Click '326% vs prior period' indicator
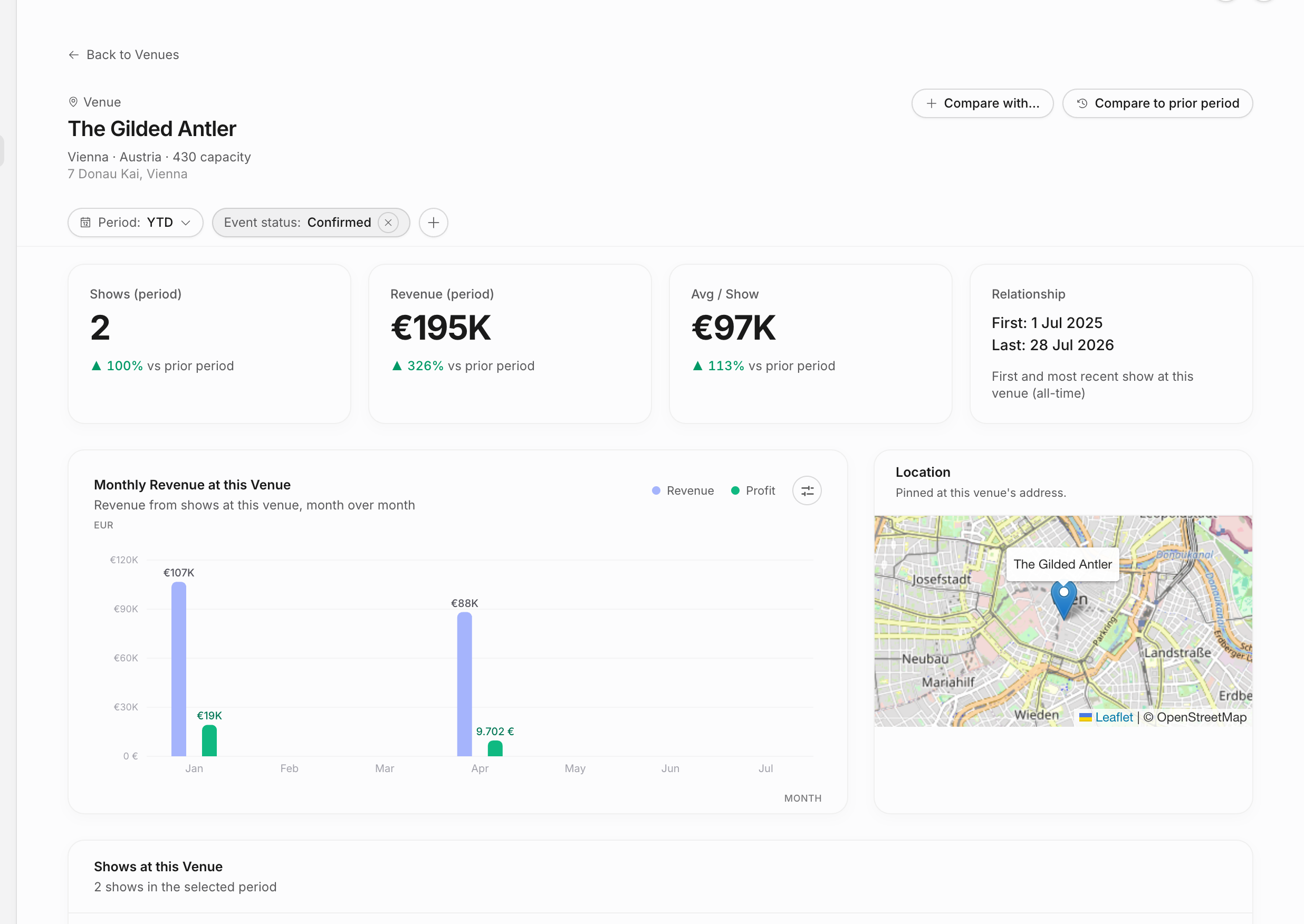 coord(463,366)
